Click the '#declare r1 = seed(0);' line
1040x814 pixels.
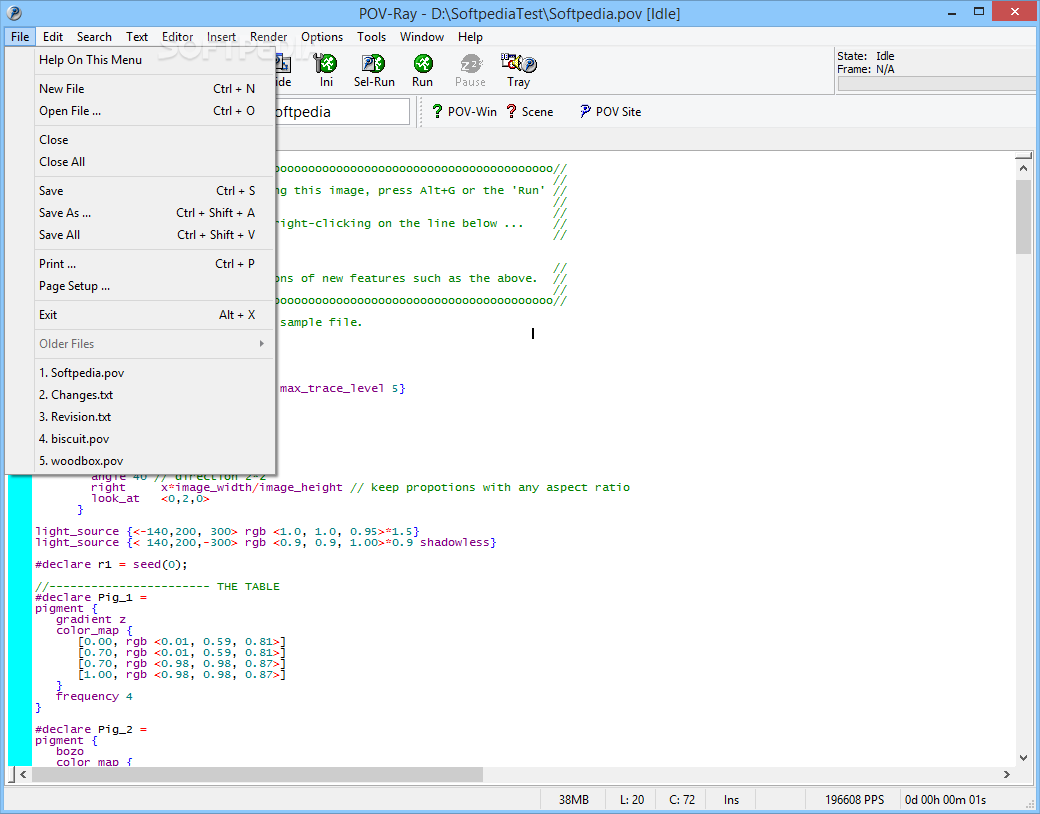point(111,565)
